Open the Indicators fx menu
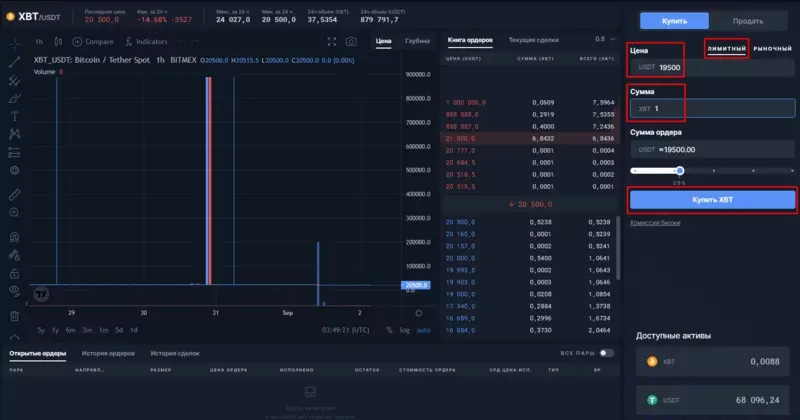This screenshot has width=800, height=420. pyautogui.click(x=146, y=41)
